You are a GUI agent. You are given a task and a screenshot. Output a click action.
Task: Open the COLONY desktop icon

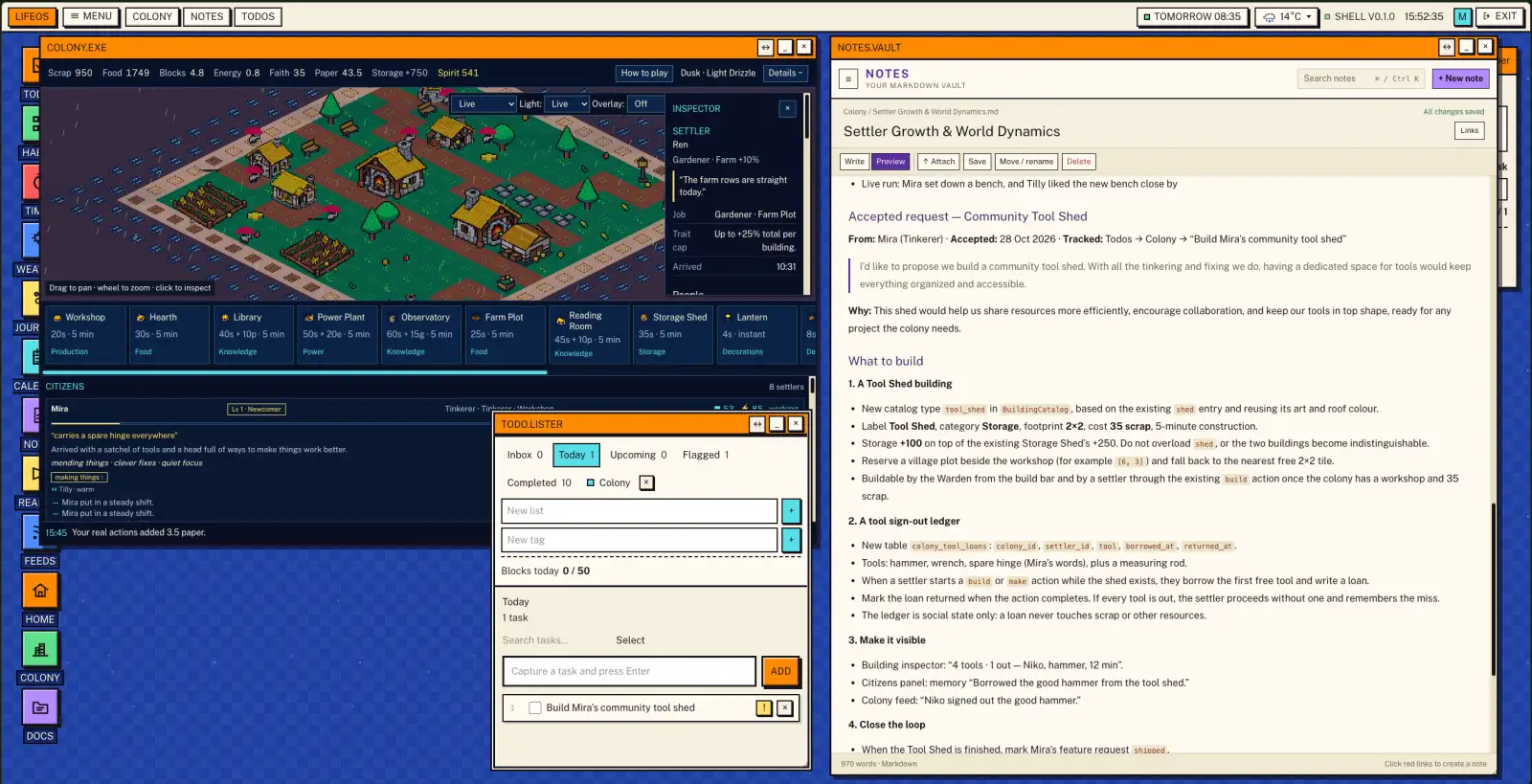(x=40, y=649)
